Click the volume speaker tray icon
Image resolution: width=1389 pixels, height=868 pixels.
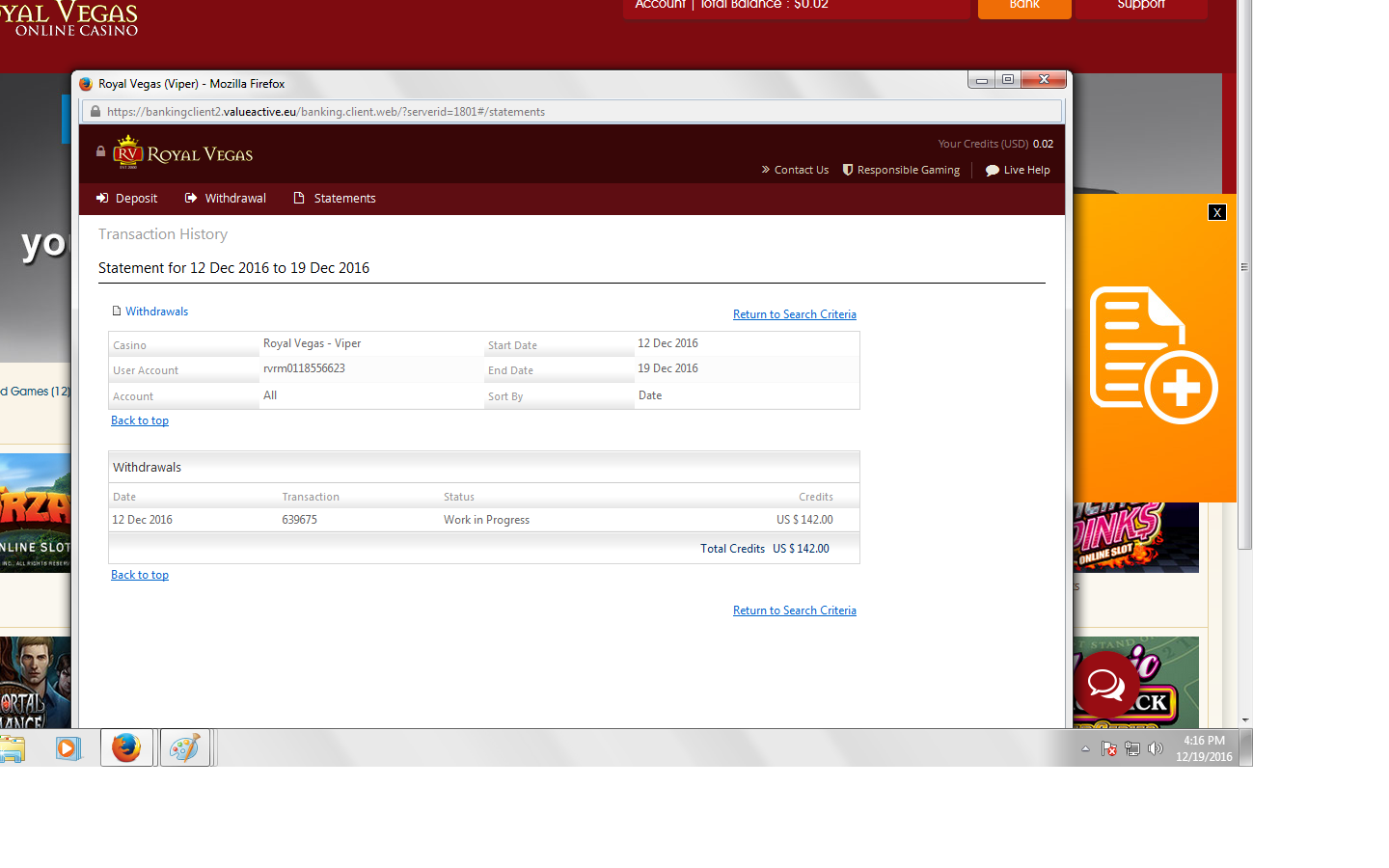[1156, 748]
